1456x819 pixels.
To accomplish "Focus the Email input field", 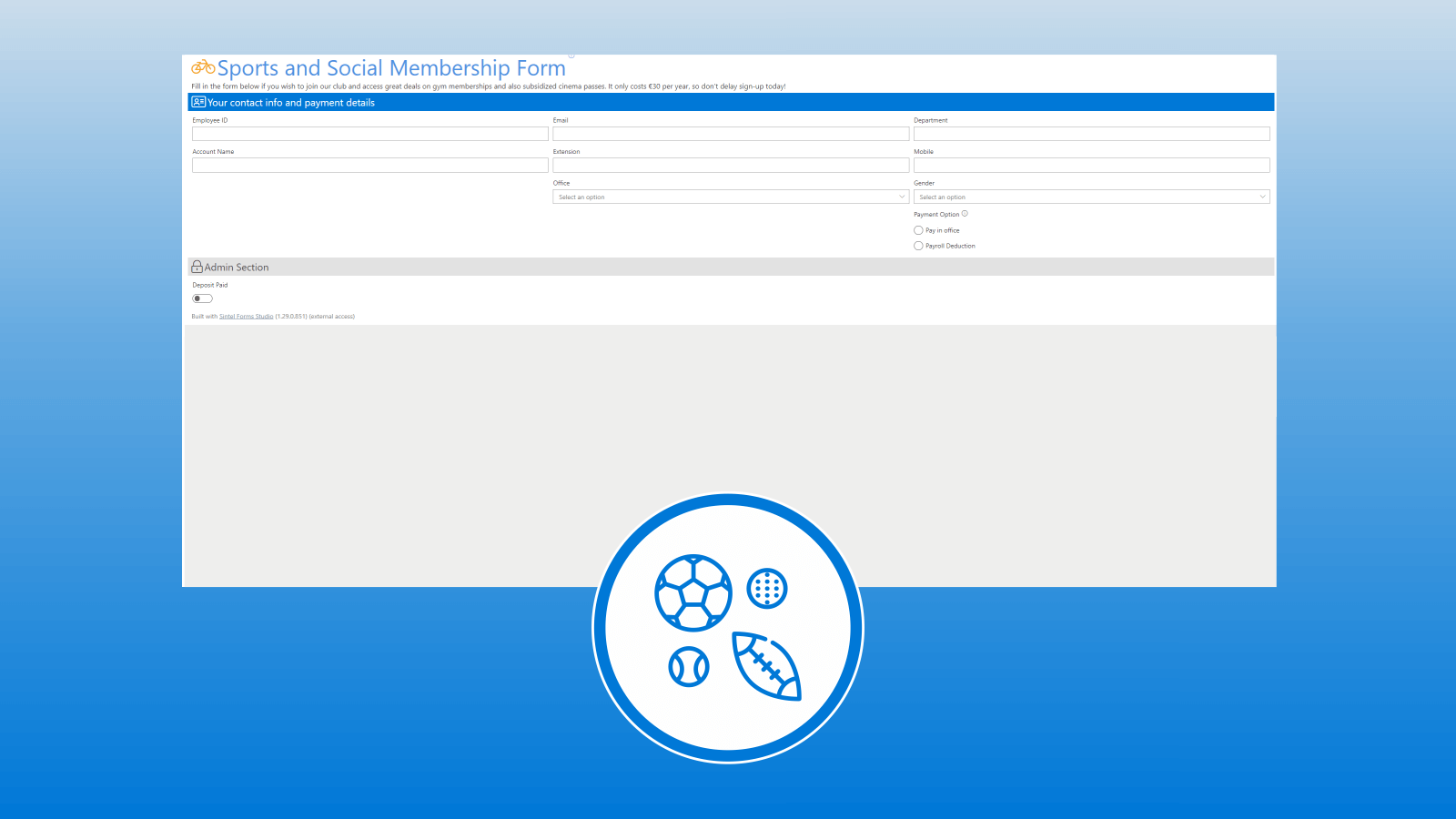I will (730, 134).
